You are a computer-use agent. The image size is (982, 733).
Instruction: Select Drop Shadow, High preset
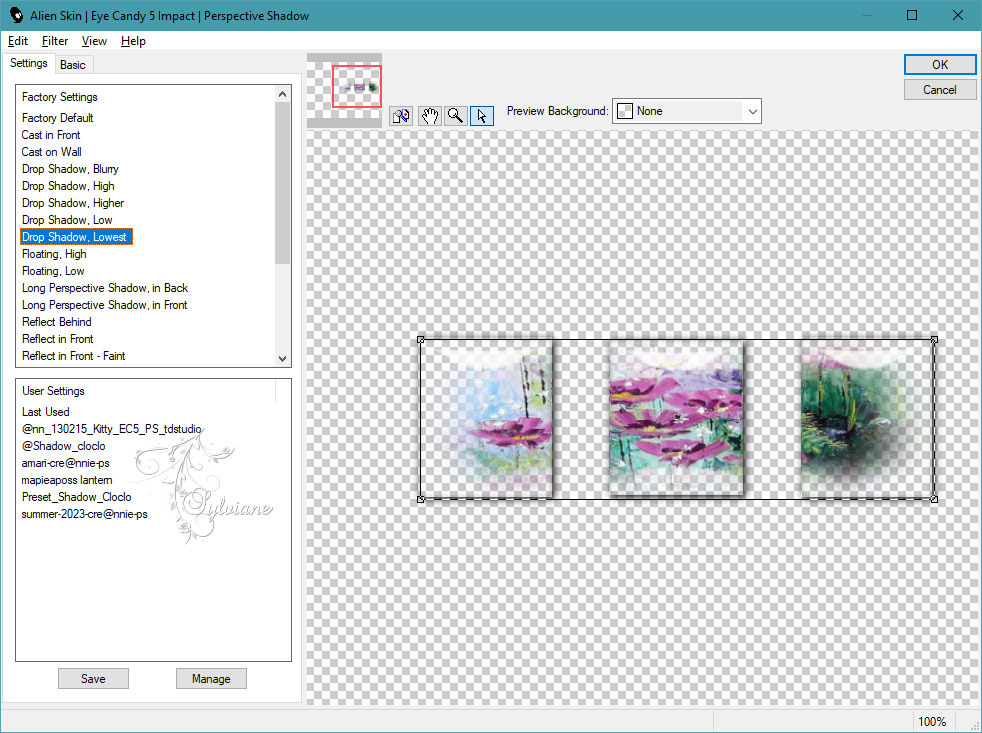(68, 185)
